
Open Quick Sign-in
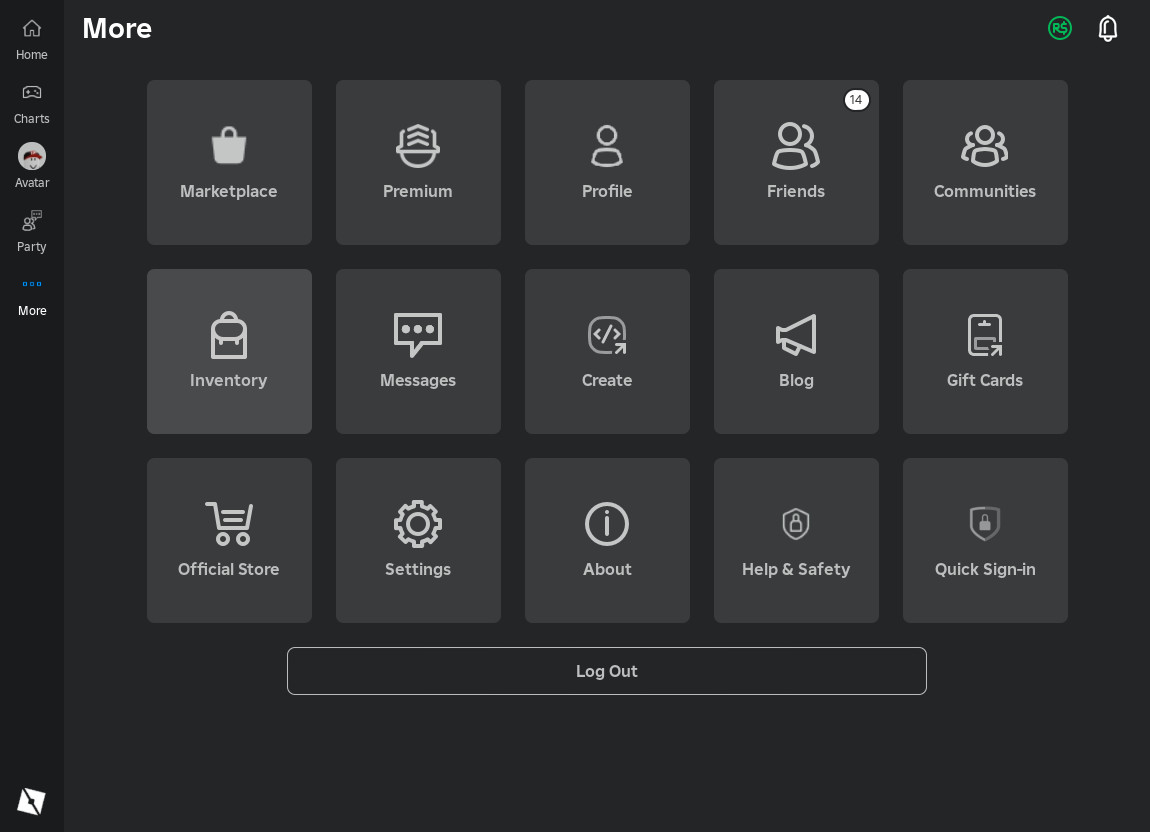(985, 540)
